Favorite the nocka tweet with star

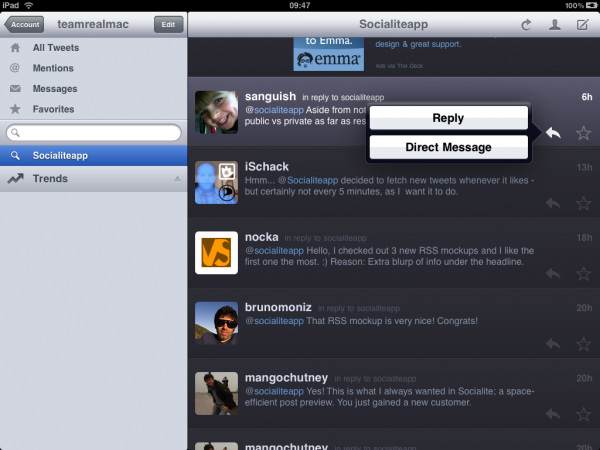pyautogui.click(x=584, y=274)
